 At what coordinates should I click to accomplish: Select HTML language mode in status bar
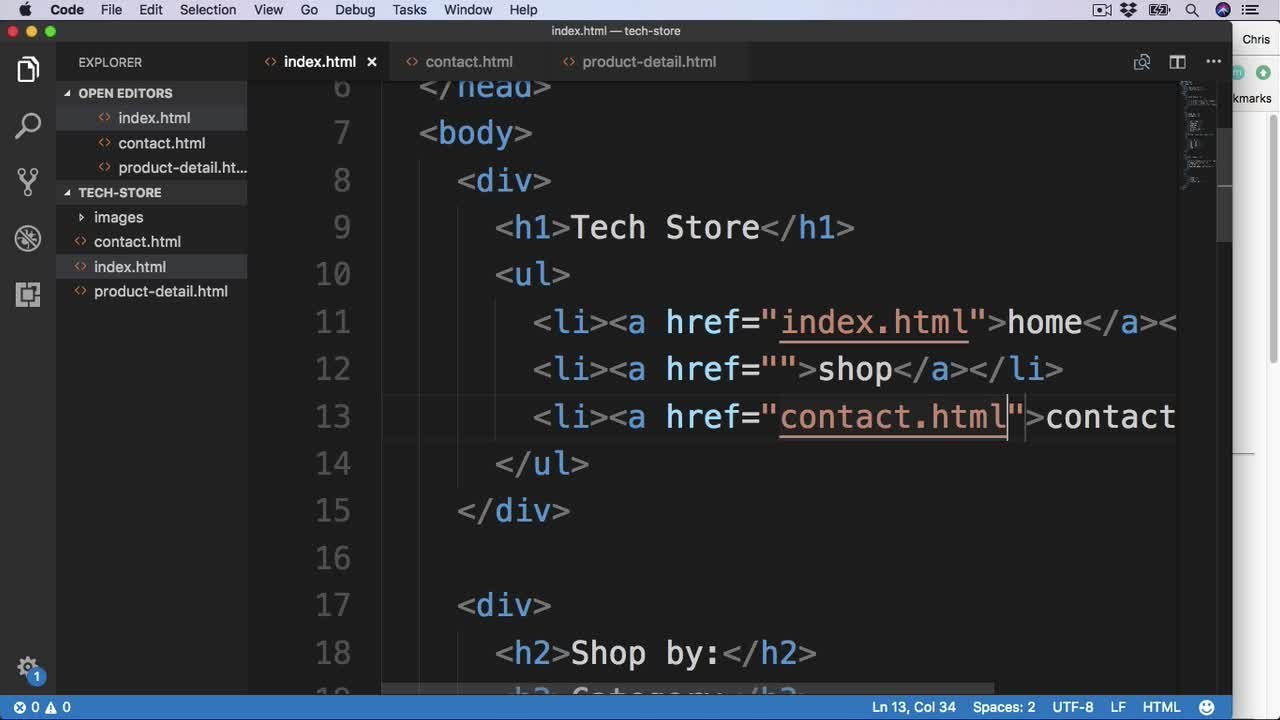[x=1161, y=707]
